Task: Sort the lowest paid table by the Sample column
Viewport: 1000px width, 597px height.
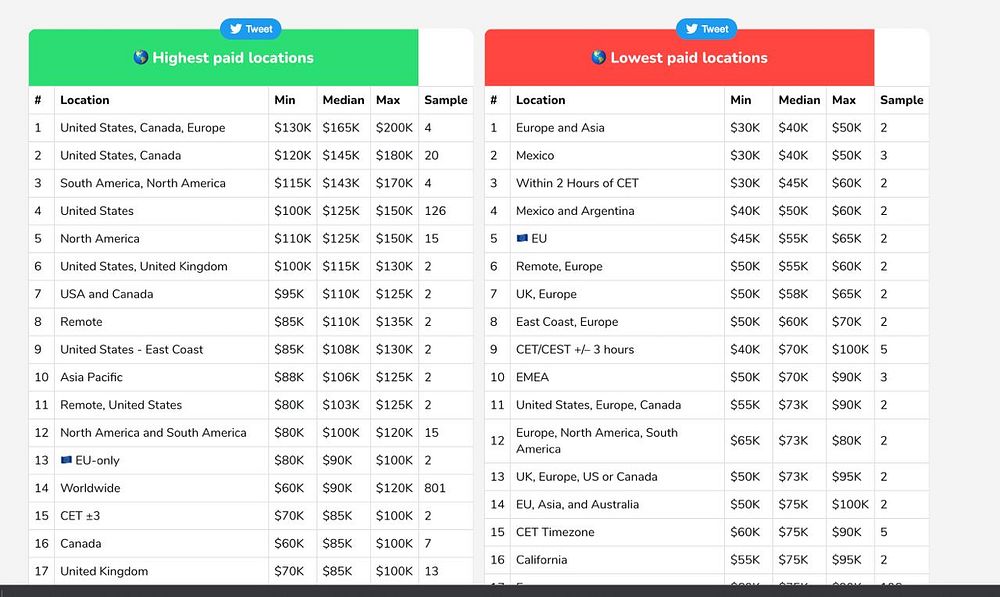Action: tap(901, 100)
